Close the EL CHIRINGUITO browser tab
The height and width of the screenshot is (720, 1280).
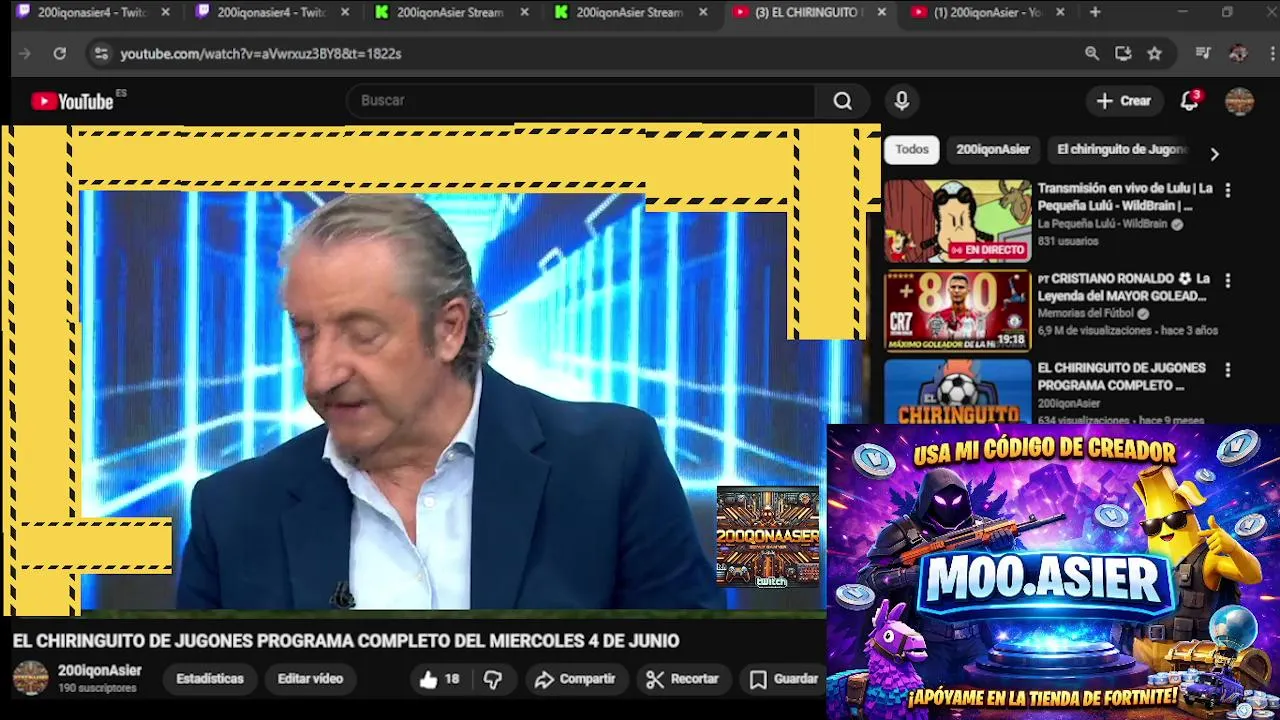tap(881, 12)
